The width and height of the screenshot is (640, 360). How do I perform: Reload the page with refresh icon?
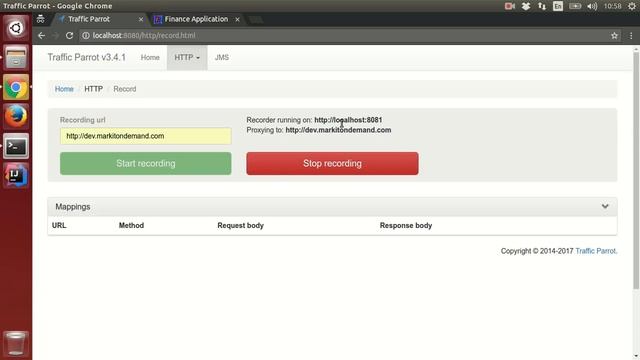[x=69, y=36]
